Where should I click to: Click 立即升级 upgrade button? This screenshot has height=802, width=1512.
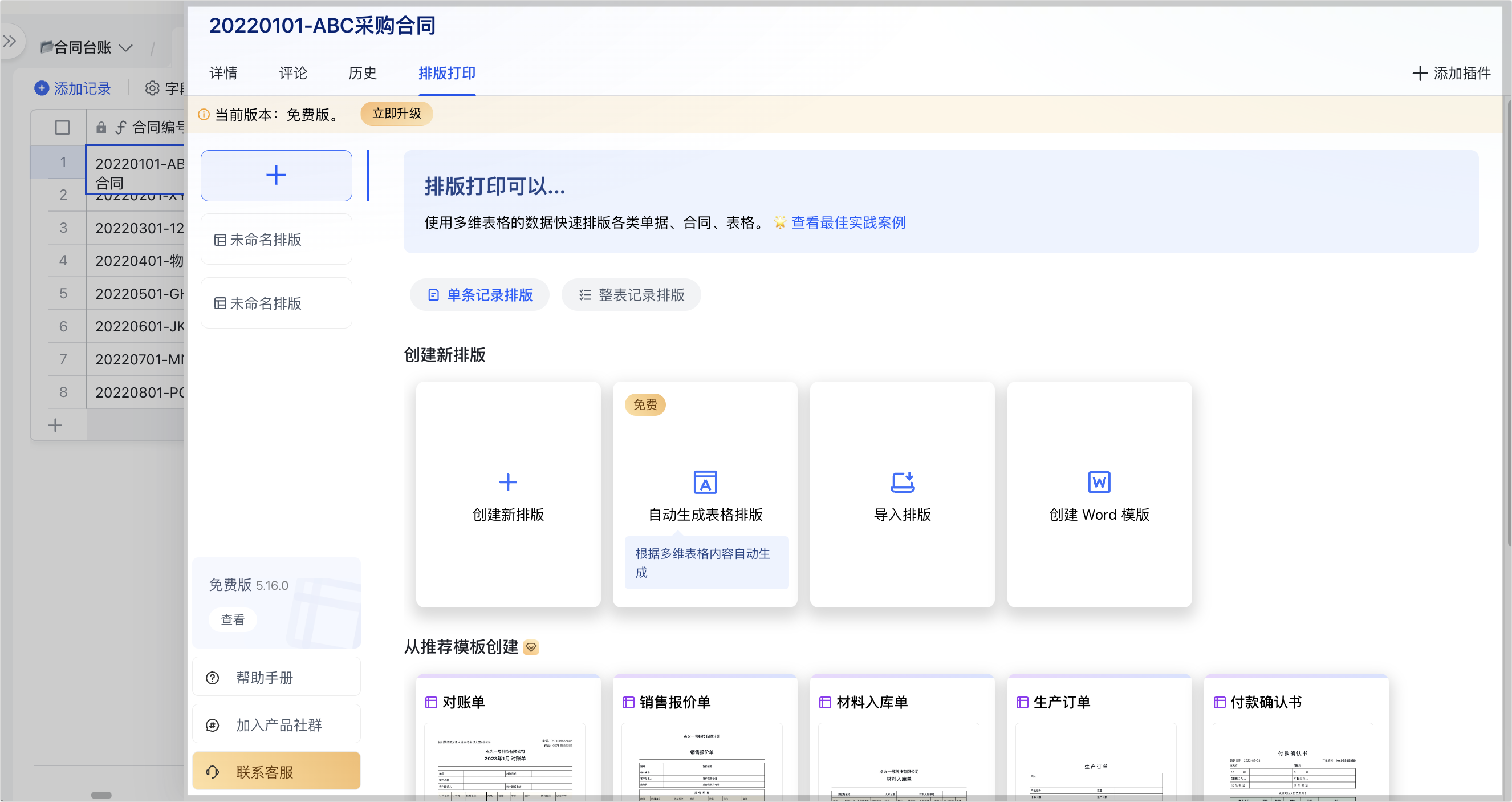[397, 114]
